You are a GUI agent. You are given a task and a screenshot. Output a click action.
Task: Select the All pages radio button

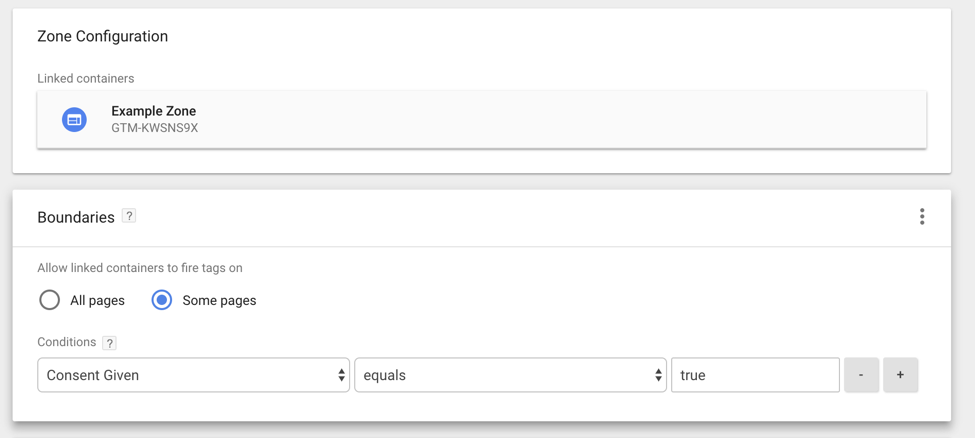(49, 301)
